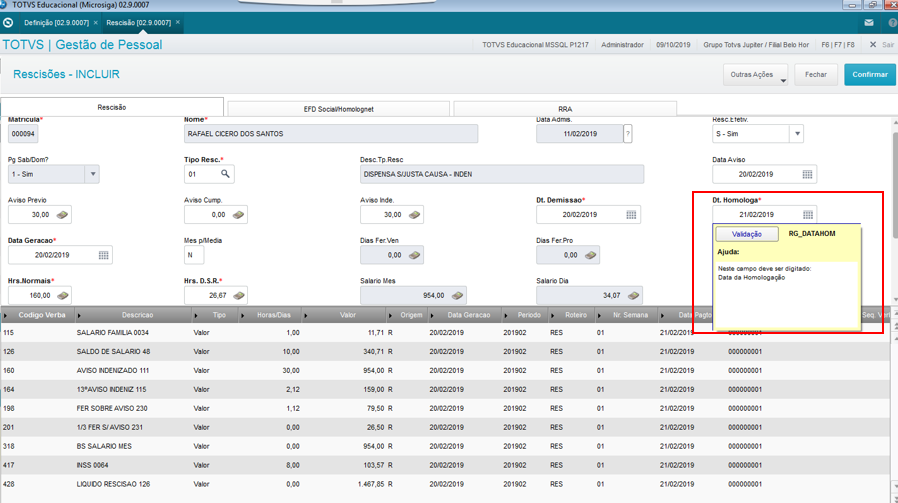This screenshot has width=898, height=503.
Task: Click the Fechar button
Action: (x=816, y=74)
